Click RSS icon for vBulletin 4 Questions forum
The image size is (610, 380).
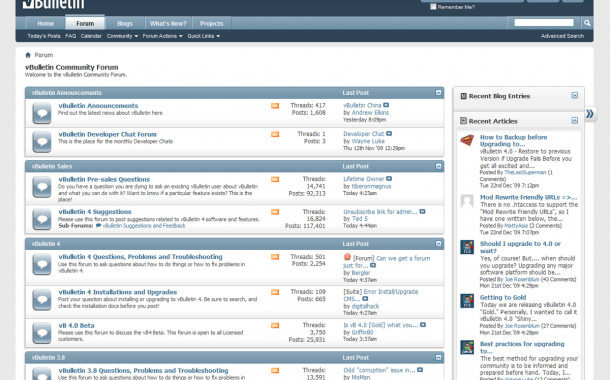coord(275,257)
